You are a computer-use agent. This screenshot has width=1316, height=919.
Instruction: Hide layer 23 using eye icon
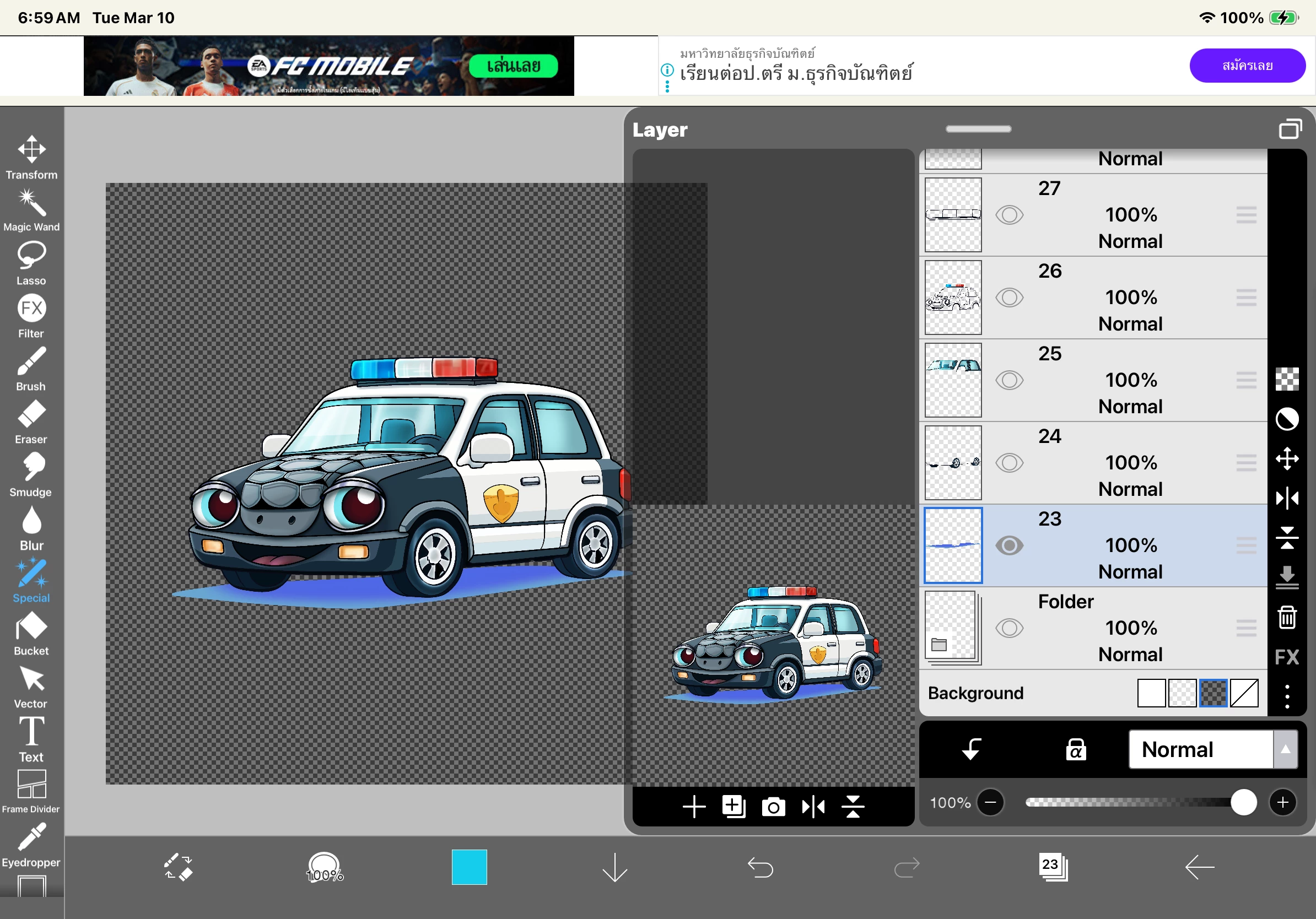(x=1010, y=545)
